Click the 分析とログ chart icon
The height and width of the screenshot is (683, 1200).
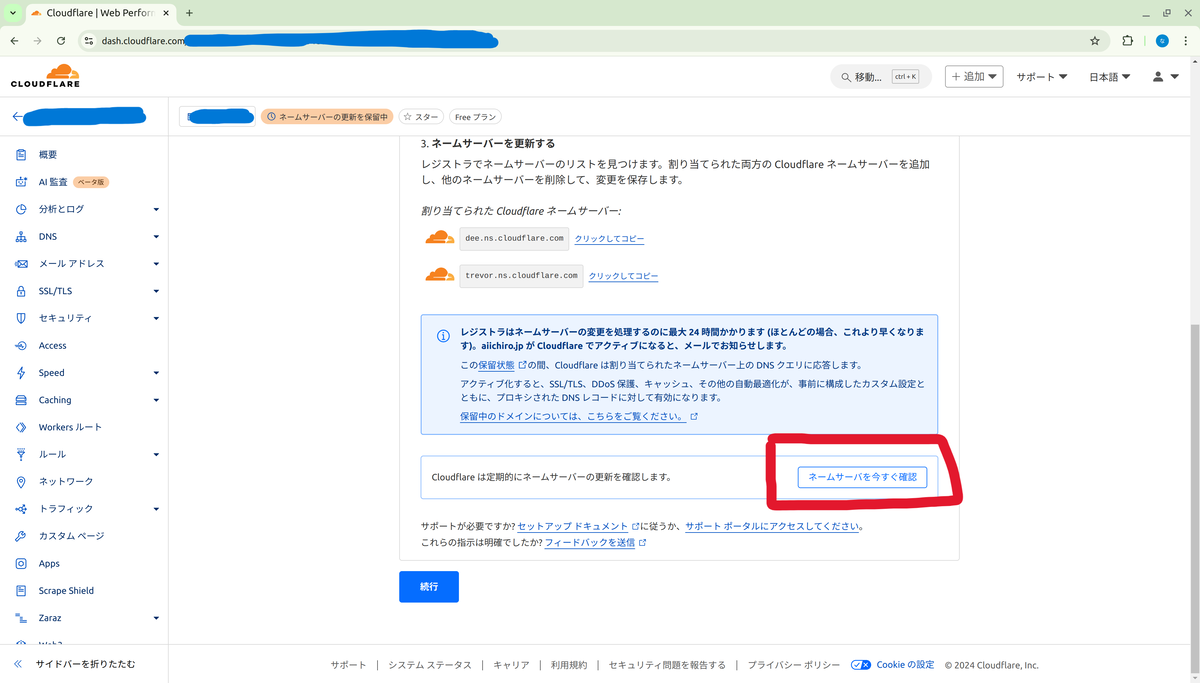(21, 209)
